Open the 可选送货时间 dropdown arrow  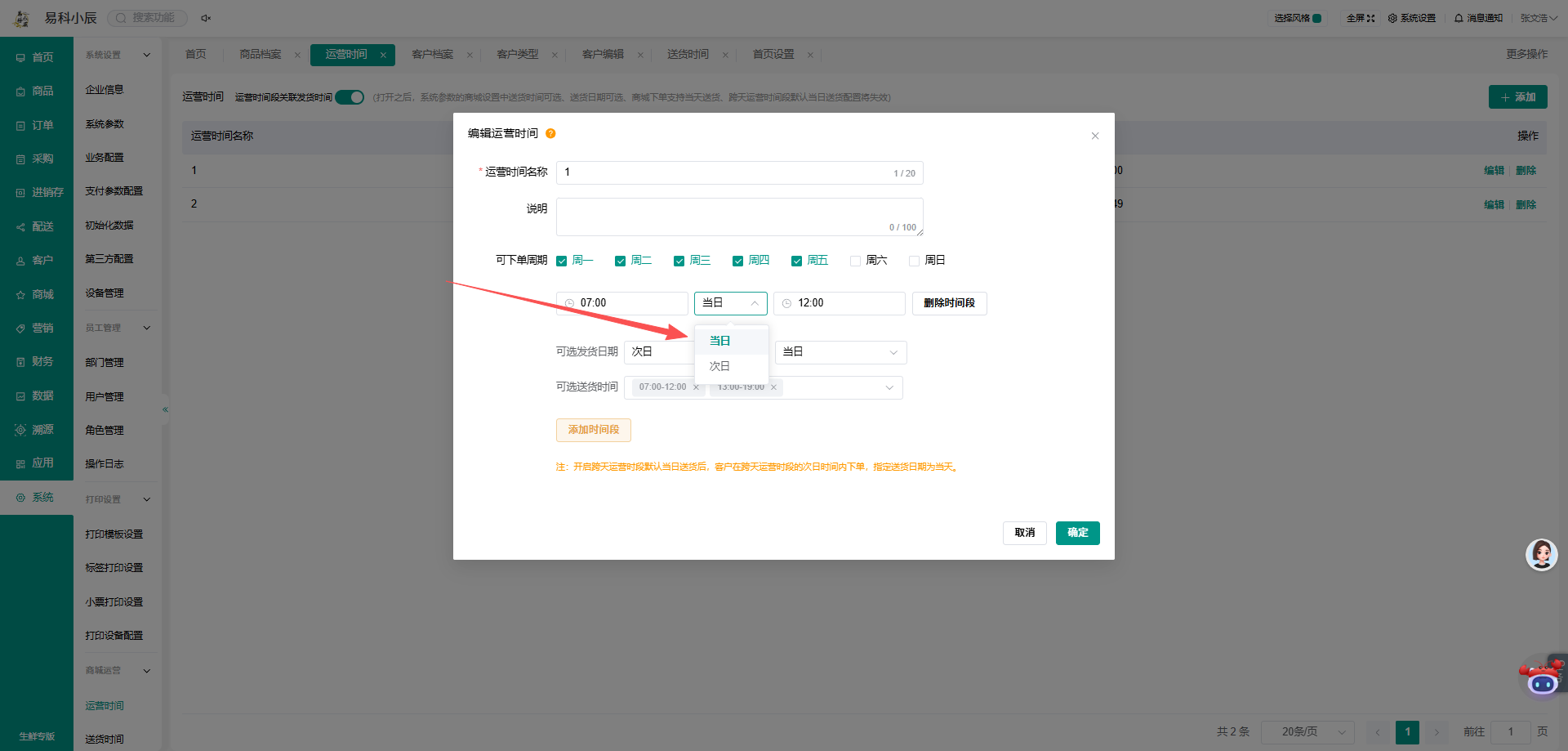tap(889, 387)
